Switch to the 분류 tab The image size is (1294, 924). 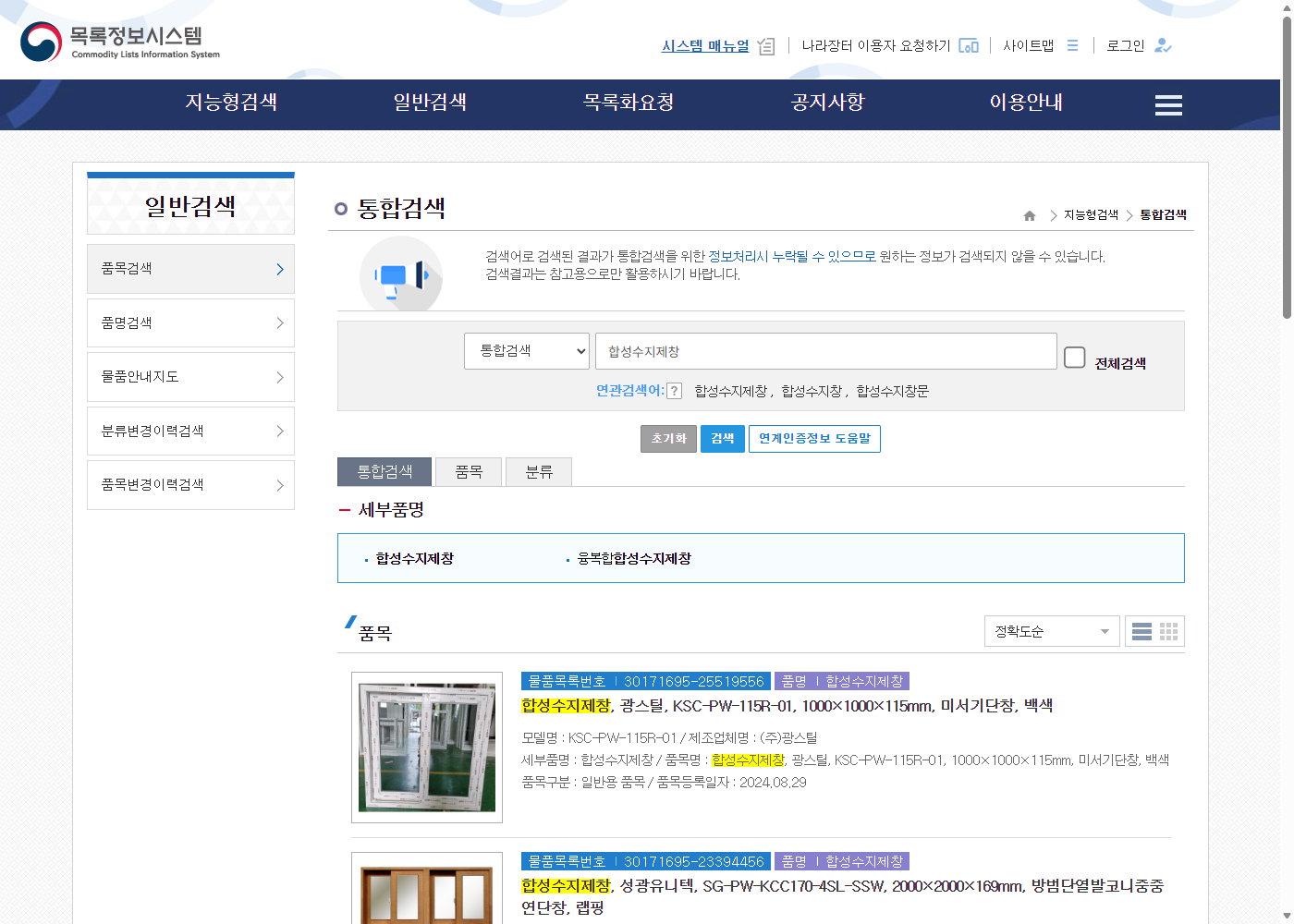click(x=539, y=471)
